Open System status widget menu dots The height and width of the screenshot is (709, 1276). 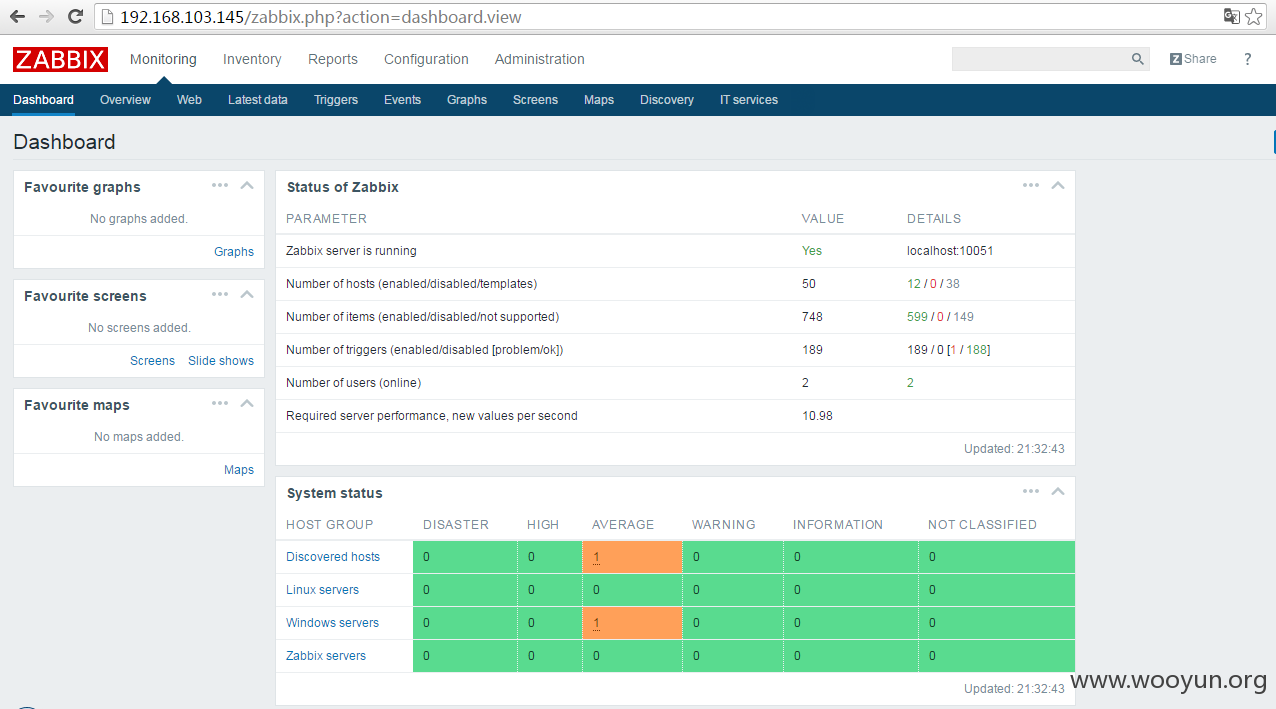click(1031, 491)
